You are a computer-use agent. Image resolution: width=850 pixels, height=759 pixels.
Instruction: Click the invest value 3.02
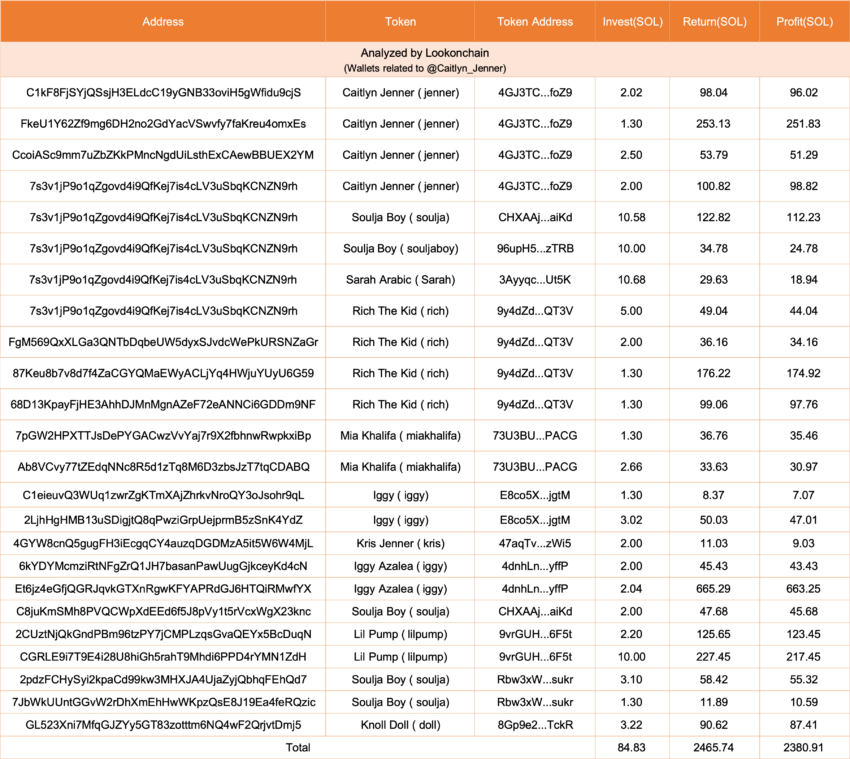click(632, 520)
